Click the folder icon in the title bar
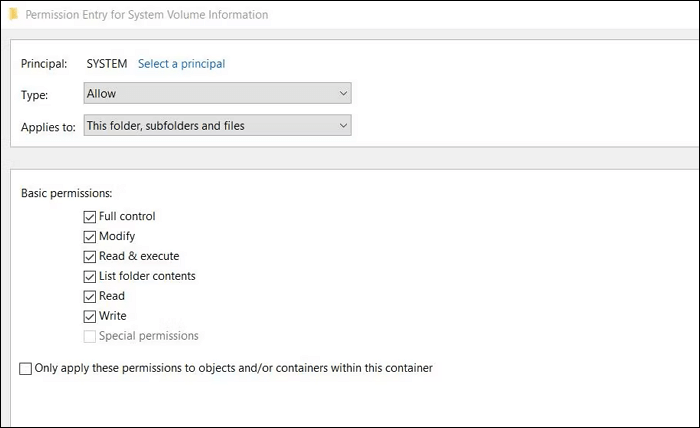 (12, 15)
